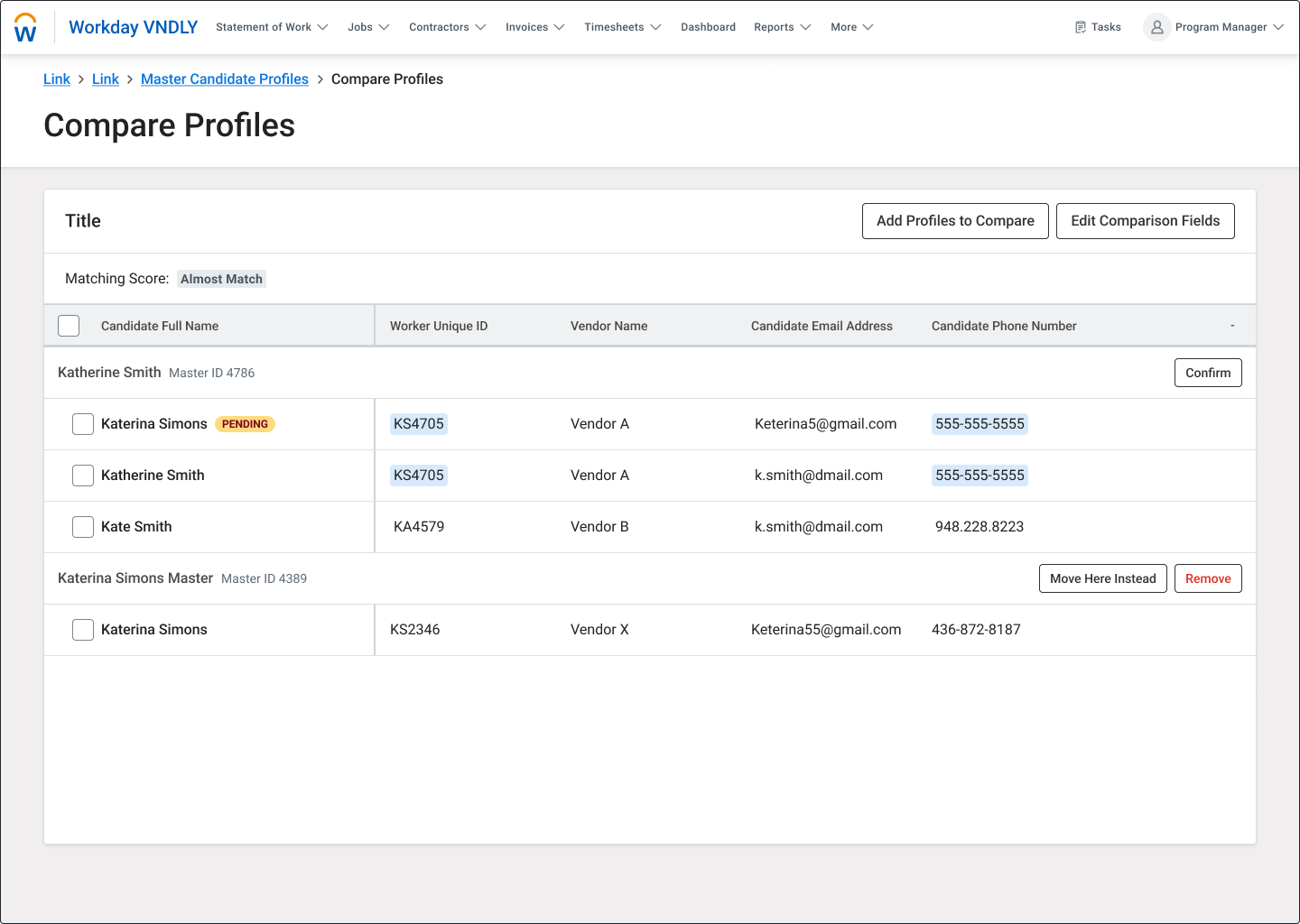Open the Tasks checklist icon
The width and height of the screenshot is (1300, 924).
1081,27
